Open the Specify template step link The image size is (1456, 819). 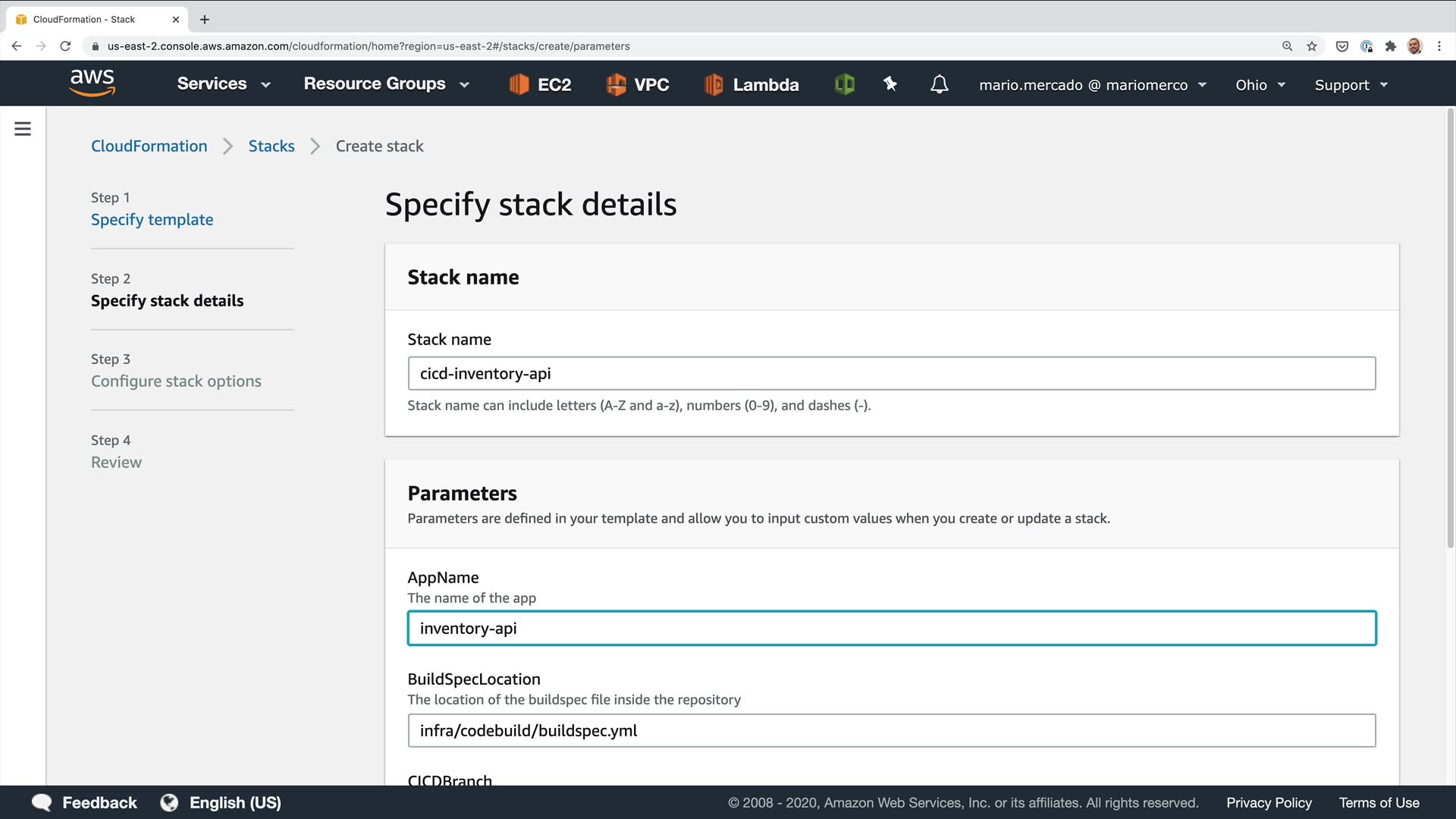pyautogui.click(x=152, y=220)
